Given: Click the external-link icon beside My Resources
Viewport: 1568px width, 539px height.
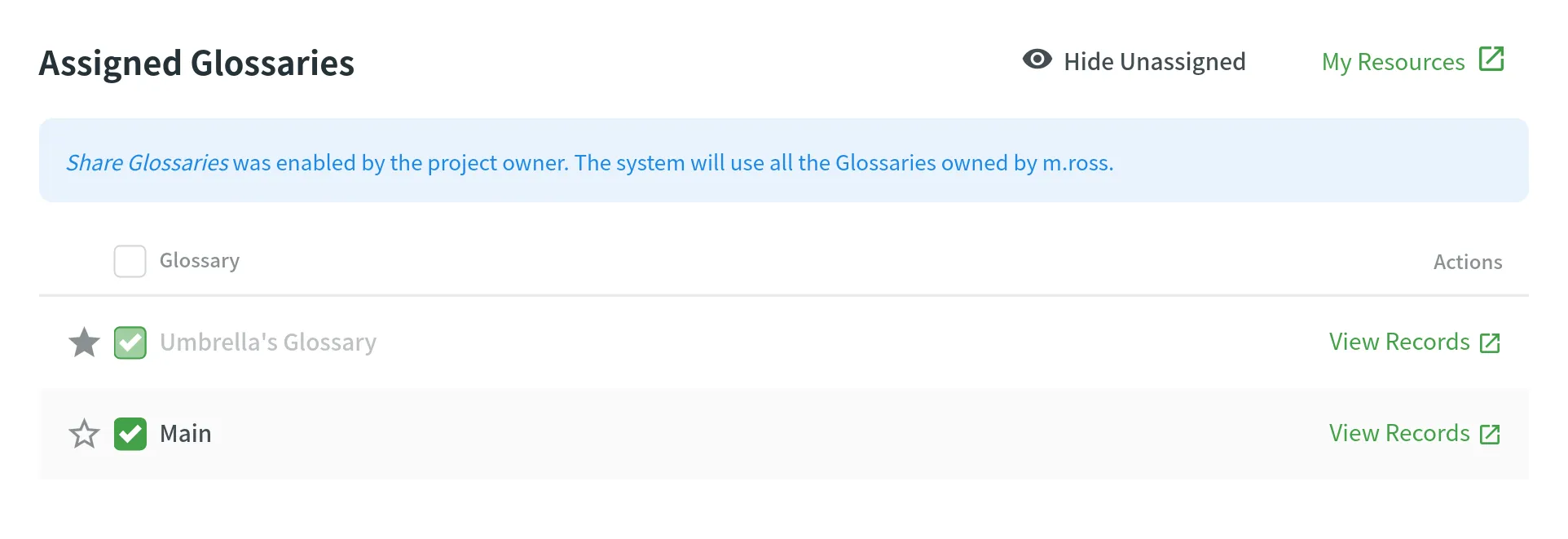Looking at the screenshot, I should (x=1491, y=60).
